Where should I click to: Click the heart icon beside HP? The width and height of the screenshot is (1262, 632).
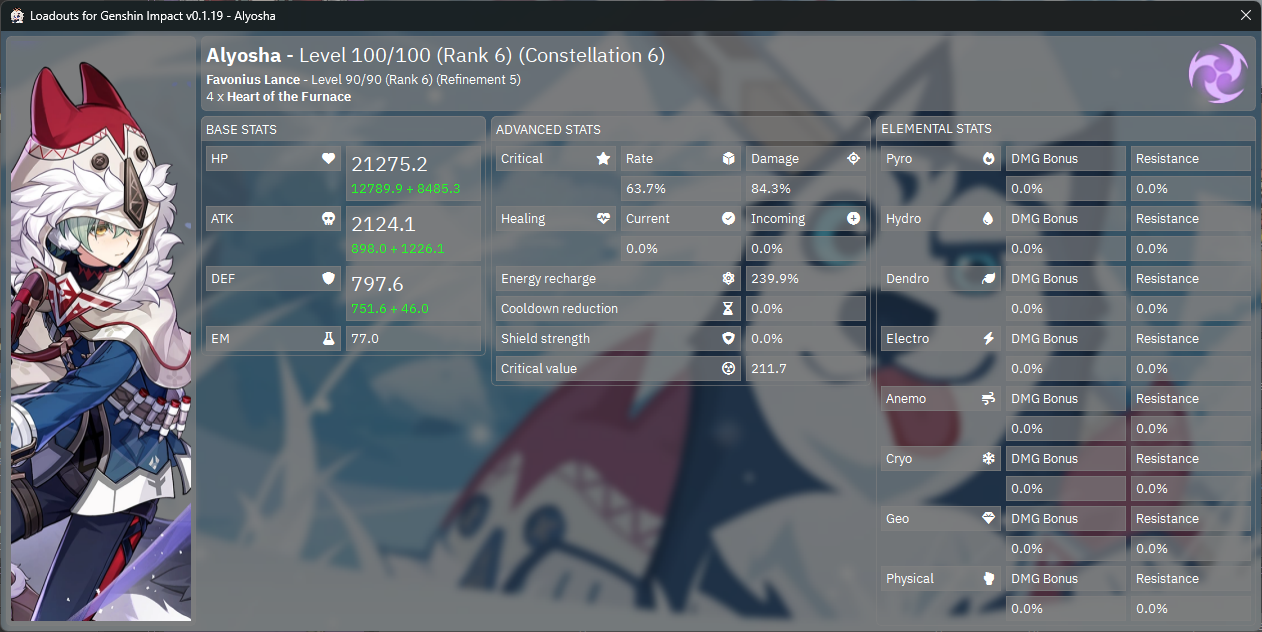[x=328, y=159]
